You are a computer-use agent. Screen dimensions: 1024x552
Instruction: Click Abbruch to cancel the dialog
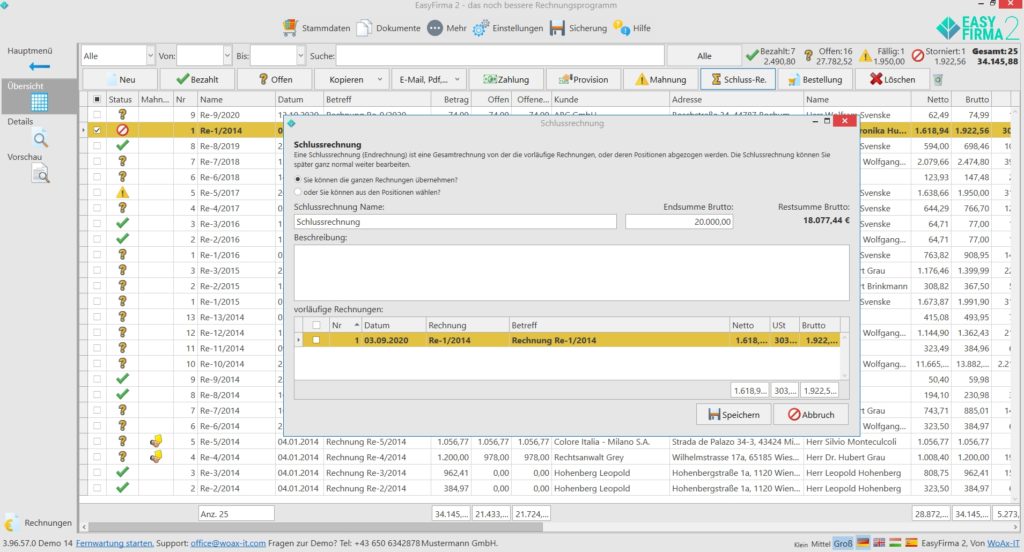point(810,414)
